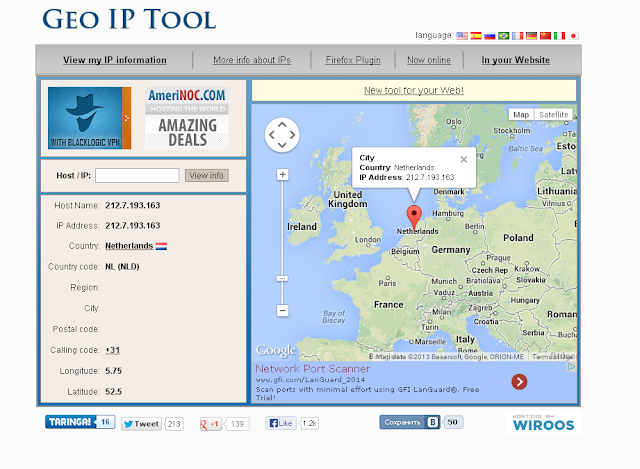Like the page on Facebook

(281, 423)
